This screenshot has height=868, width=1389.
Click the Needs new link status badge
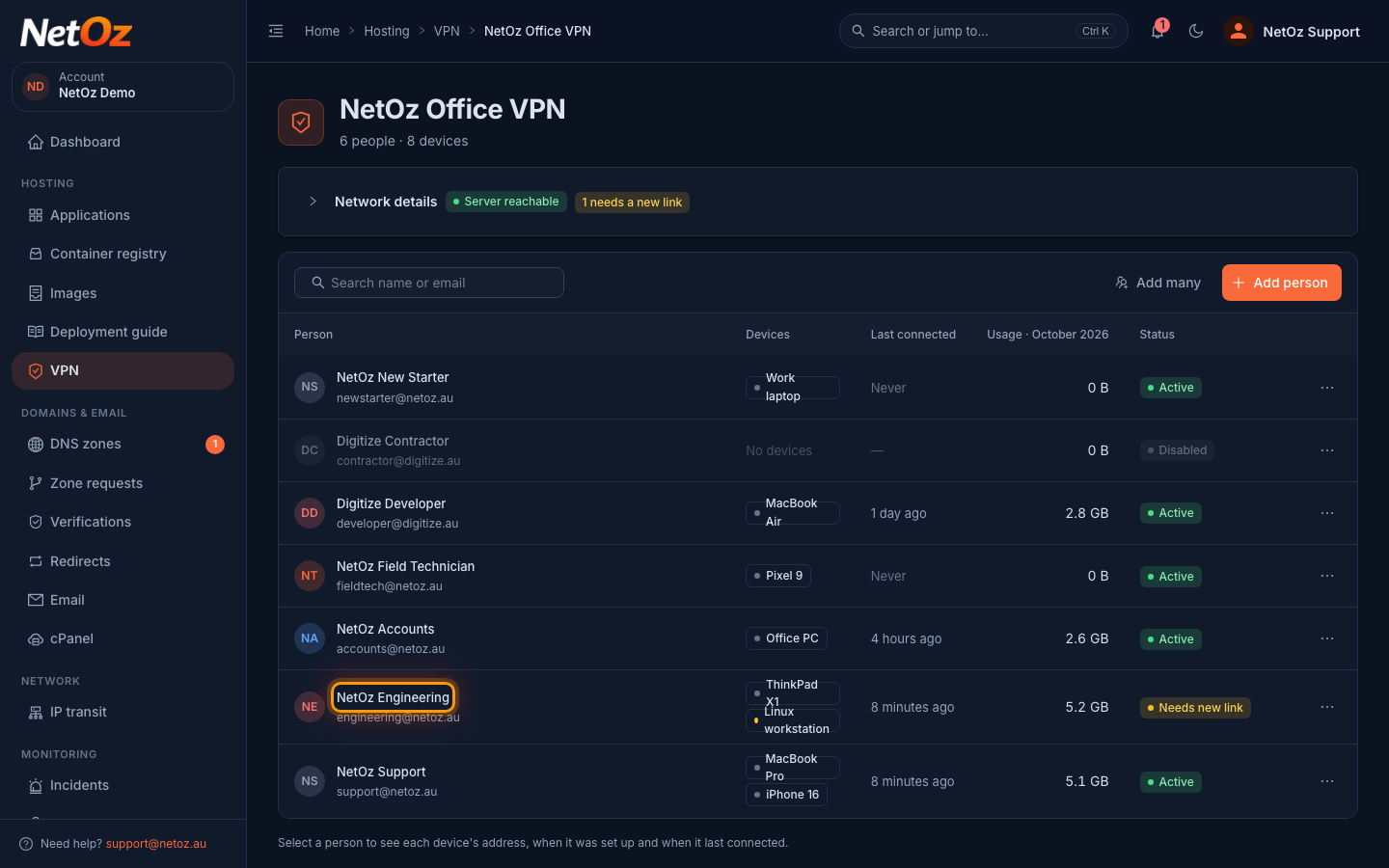1195,708
